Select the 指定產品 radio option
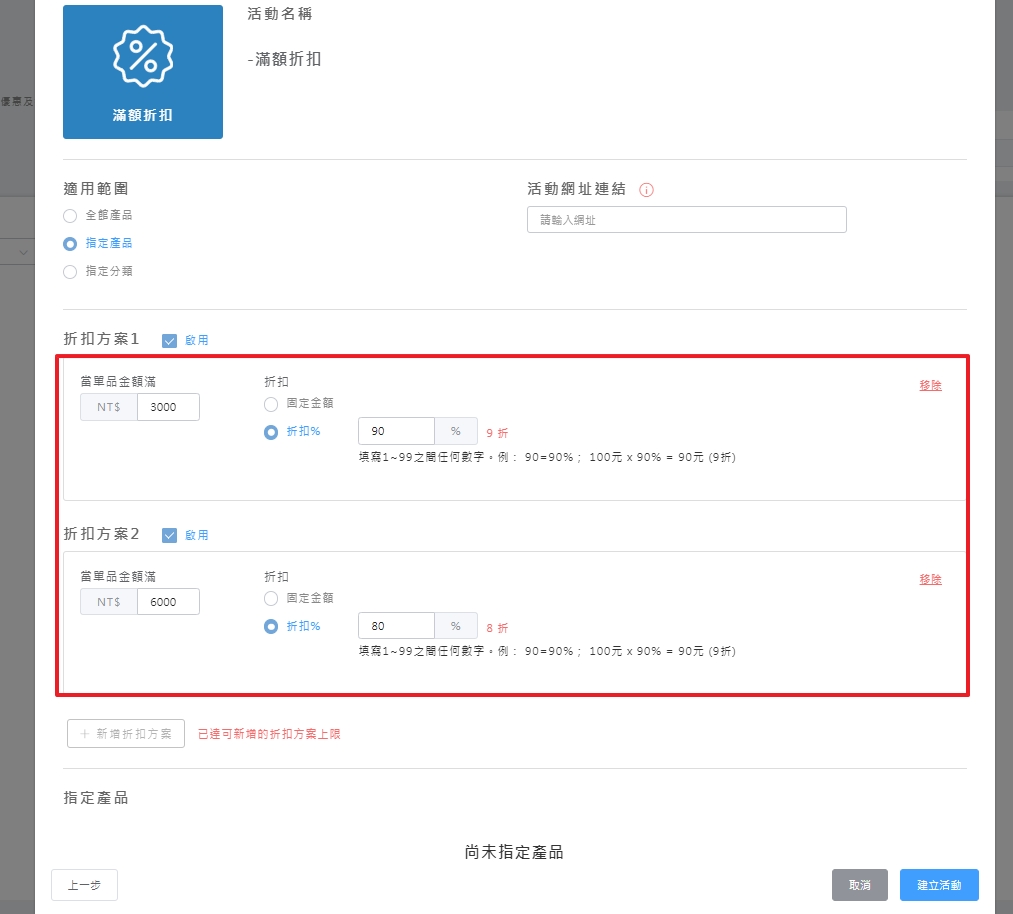 [70, 243]
